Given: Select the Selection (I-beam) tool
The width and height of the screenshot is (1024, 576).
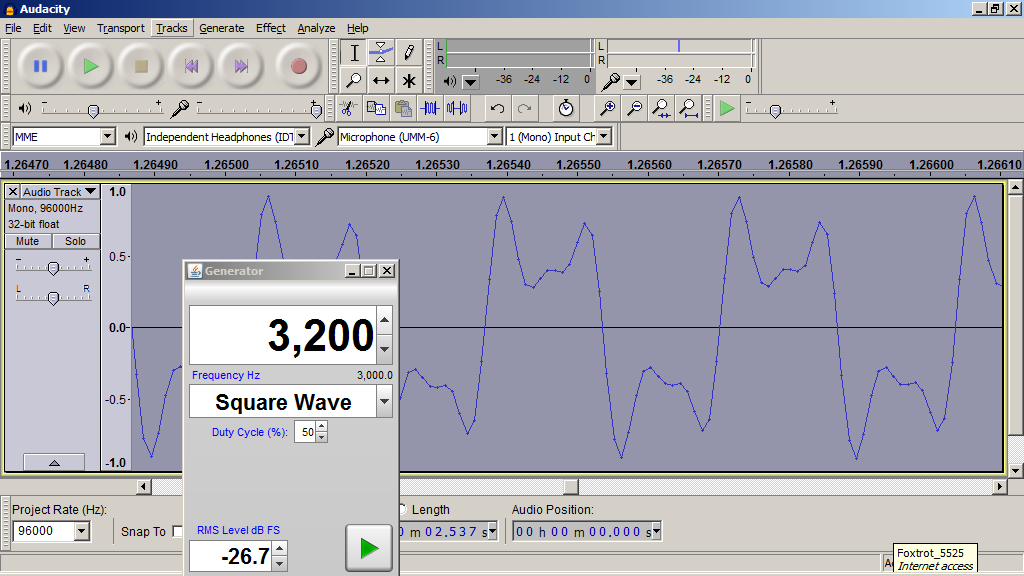Looking at the screenshot, I should [354, 52].
